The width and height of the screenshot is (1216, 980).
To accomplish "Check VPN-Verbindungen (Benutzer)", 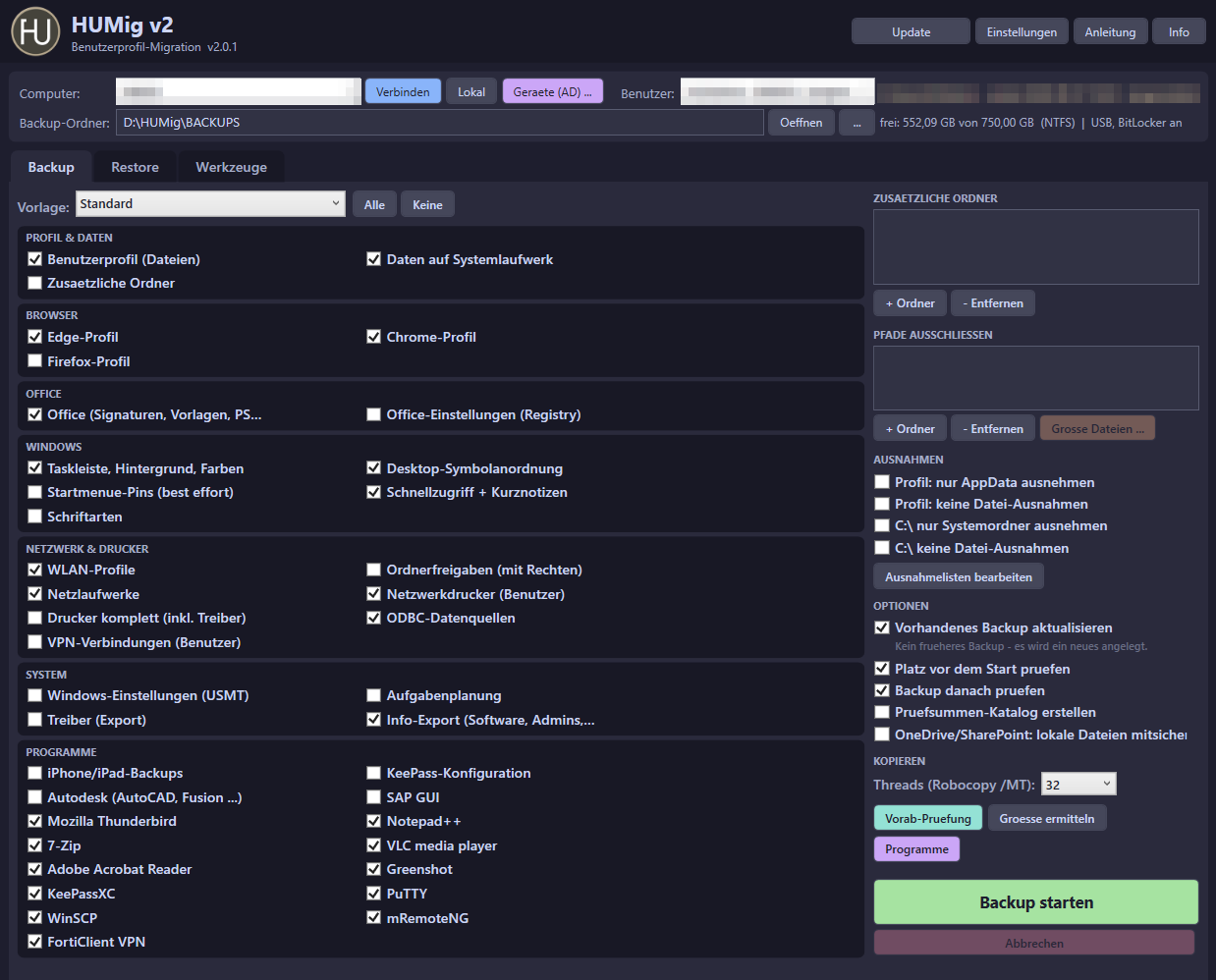I will click(x=35, y=642).
